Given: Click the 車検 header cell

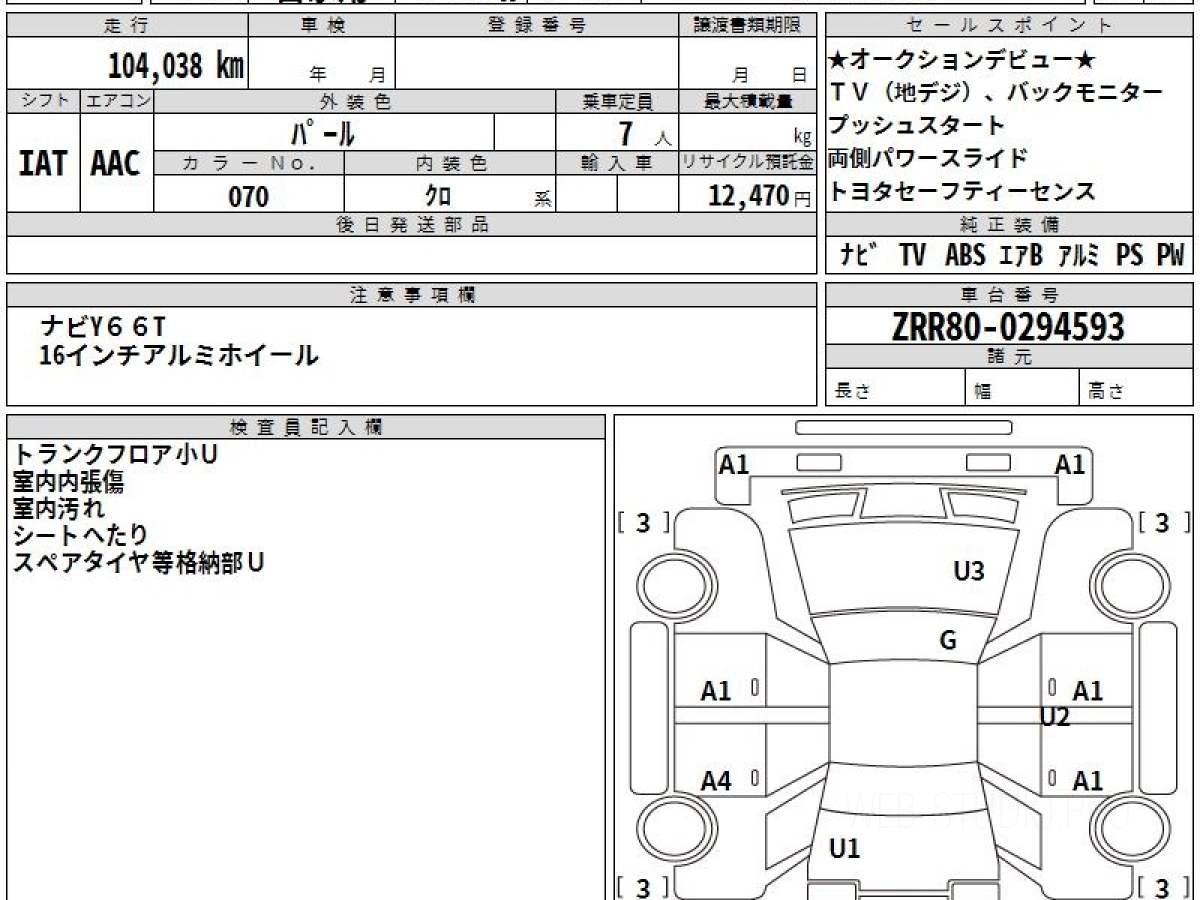Looking at the screenshot, I should pos(322,26).
